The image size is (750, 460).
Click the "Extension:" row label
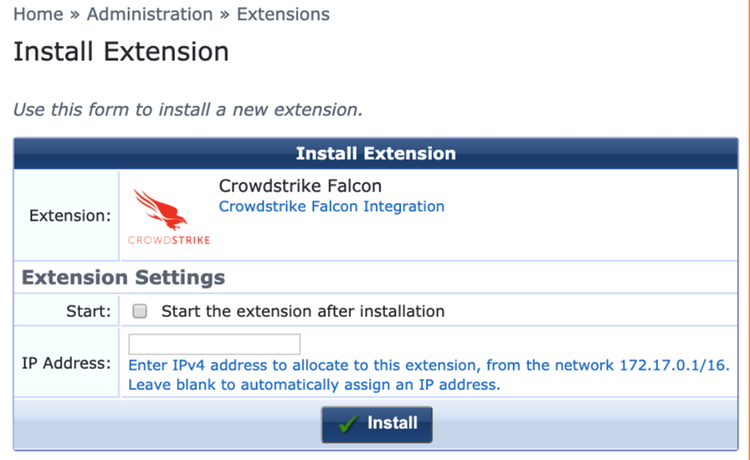(x=70, y=215)
